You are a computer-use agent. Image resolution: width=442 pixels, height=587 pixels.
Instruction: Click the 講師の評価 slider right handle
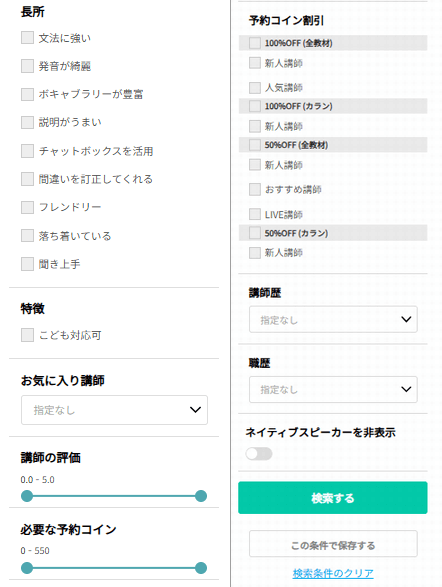click(201, 496)
